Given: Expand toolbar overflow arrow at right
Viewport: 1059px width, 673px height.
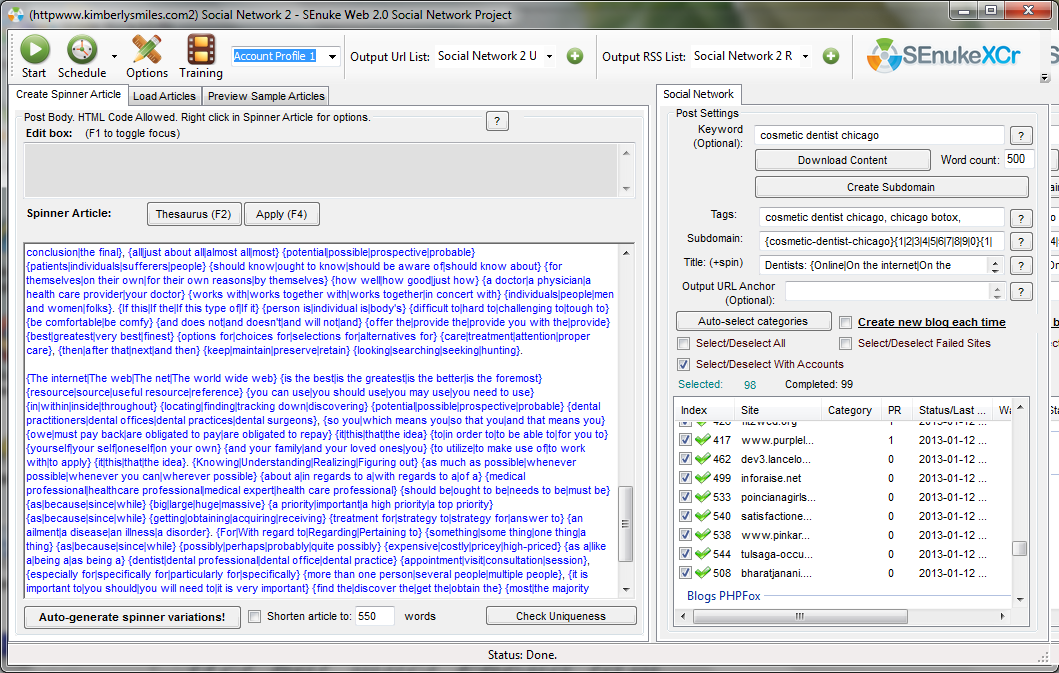Looking at the screenshot, I should pyautogui.click(x=1045, y=78).
